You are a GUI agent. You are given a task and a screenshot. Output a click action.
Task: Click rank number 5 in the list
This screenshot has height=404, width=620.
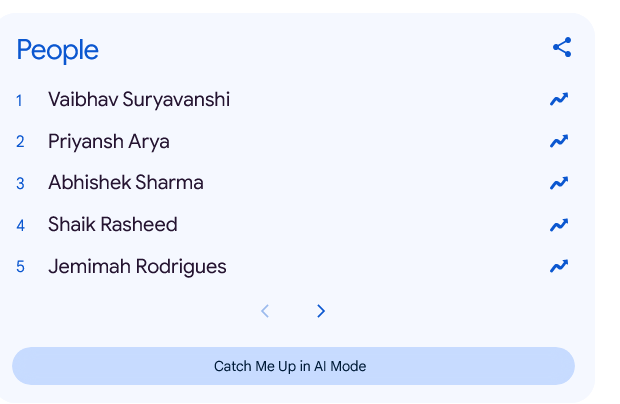click(x=20, y=267)
